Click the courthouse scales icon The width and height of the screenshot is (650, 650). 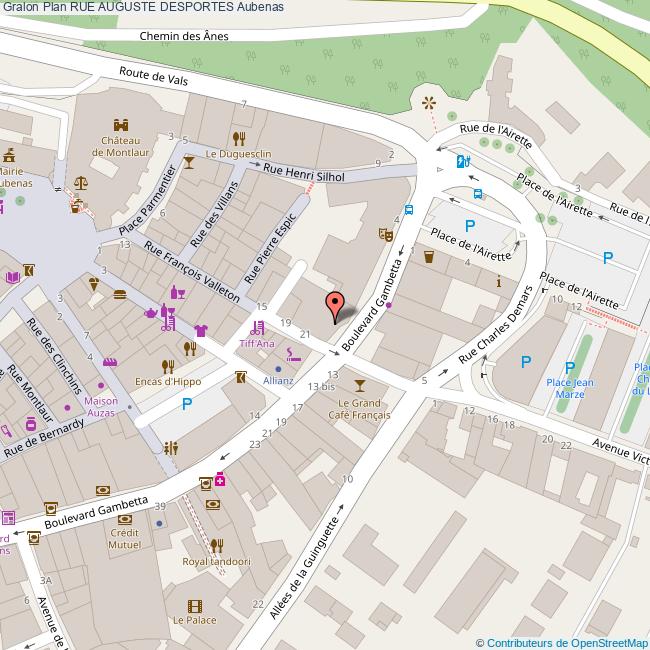click(82, 185)
